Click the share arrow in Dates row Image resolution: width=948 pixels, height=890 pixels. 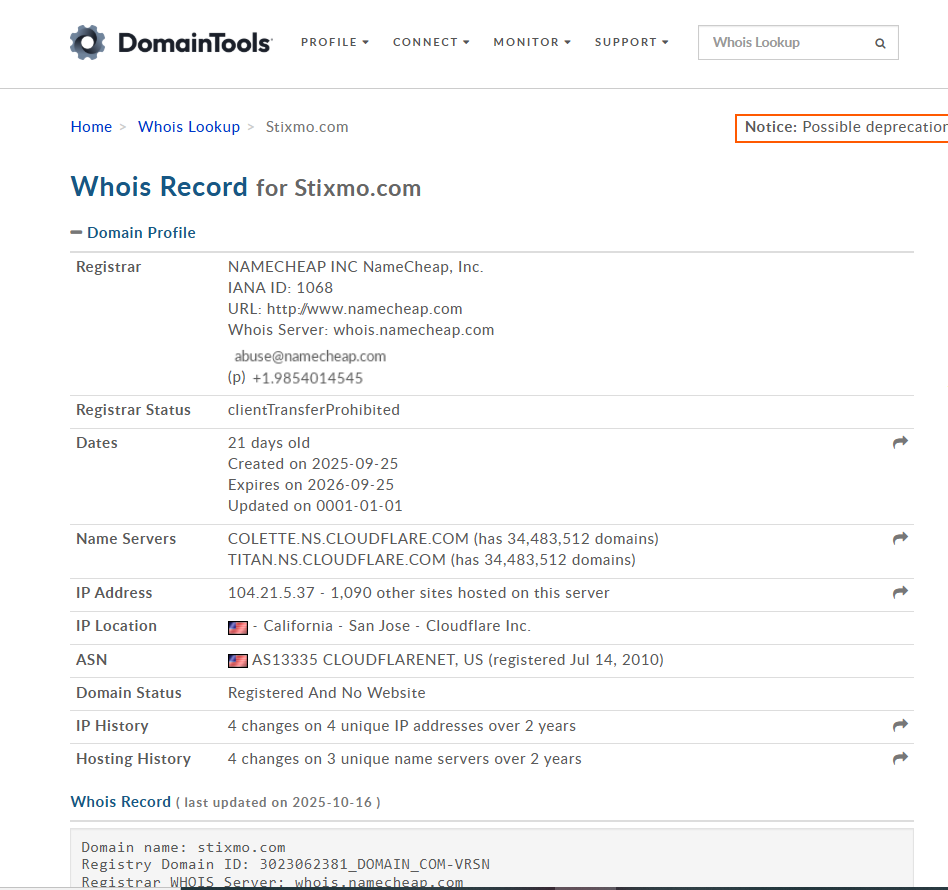(x=900, y=442)
